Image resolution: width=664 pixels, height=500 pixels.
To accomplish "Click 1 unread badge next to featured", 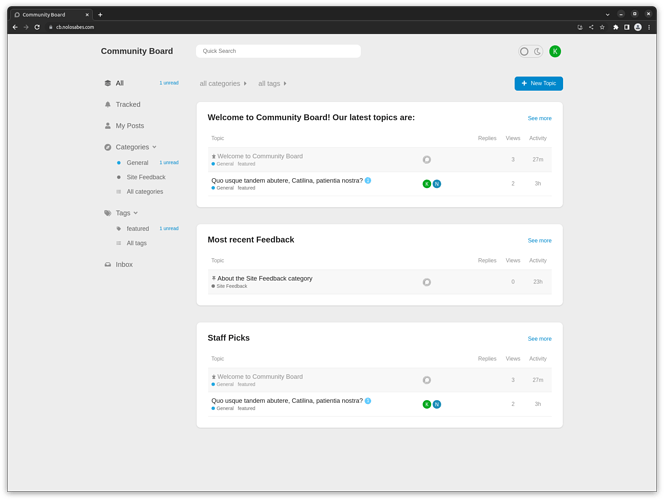I will (x=169, y=229).
